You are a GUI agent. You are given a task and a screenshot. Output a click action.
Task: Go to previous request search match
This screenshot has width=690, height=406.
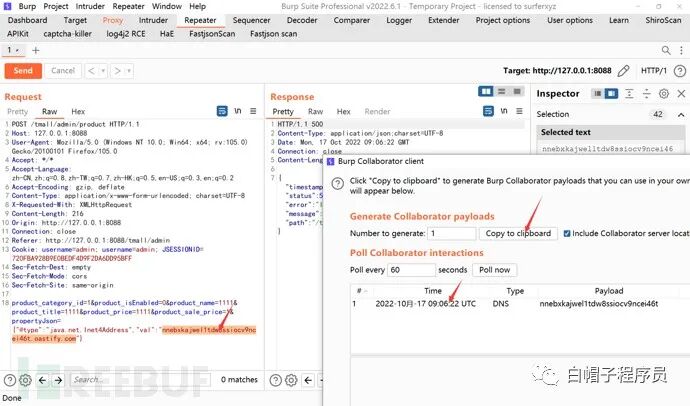(42, 380)
